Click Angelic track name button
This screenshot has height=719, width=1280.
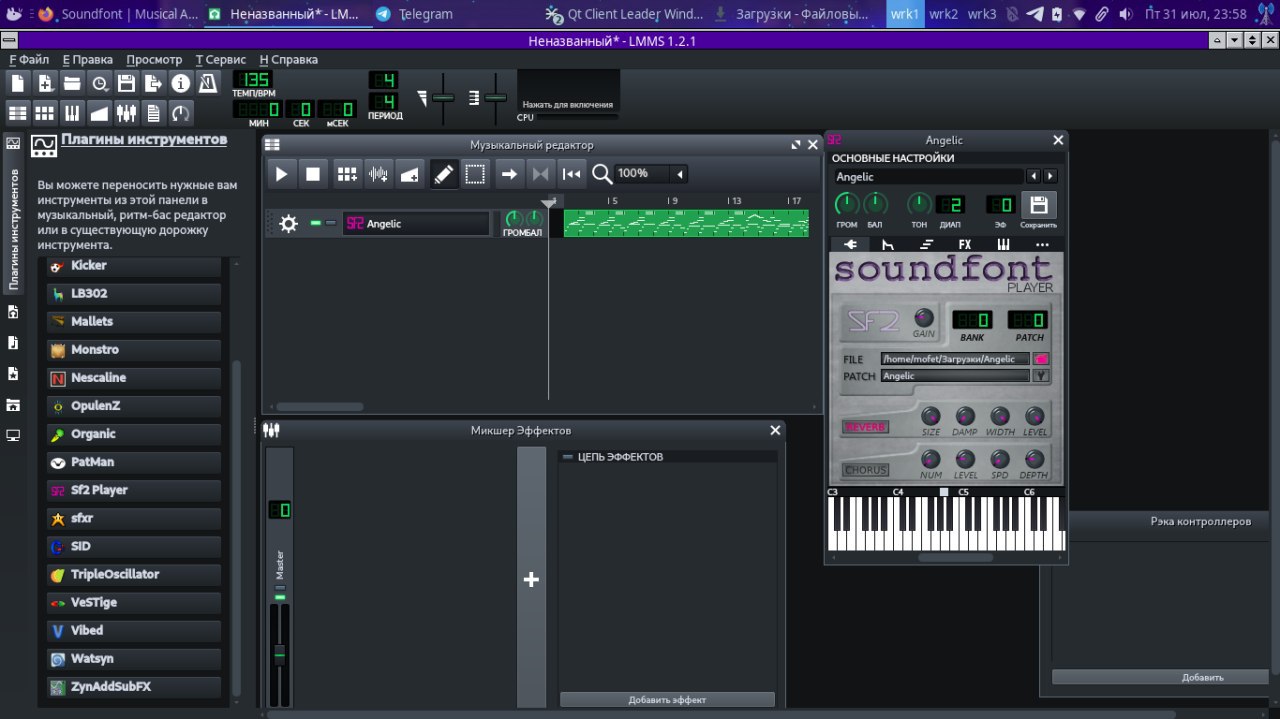(416, 224)
